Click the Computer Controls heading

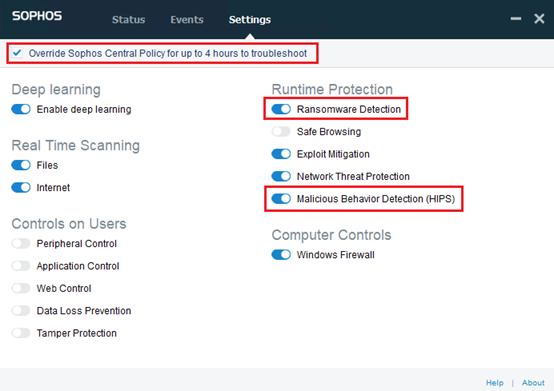coord(331,235)
